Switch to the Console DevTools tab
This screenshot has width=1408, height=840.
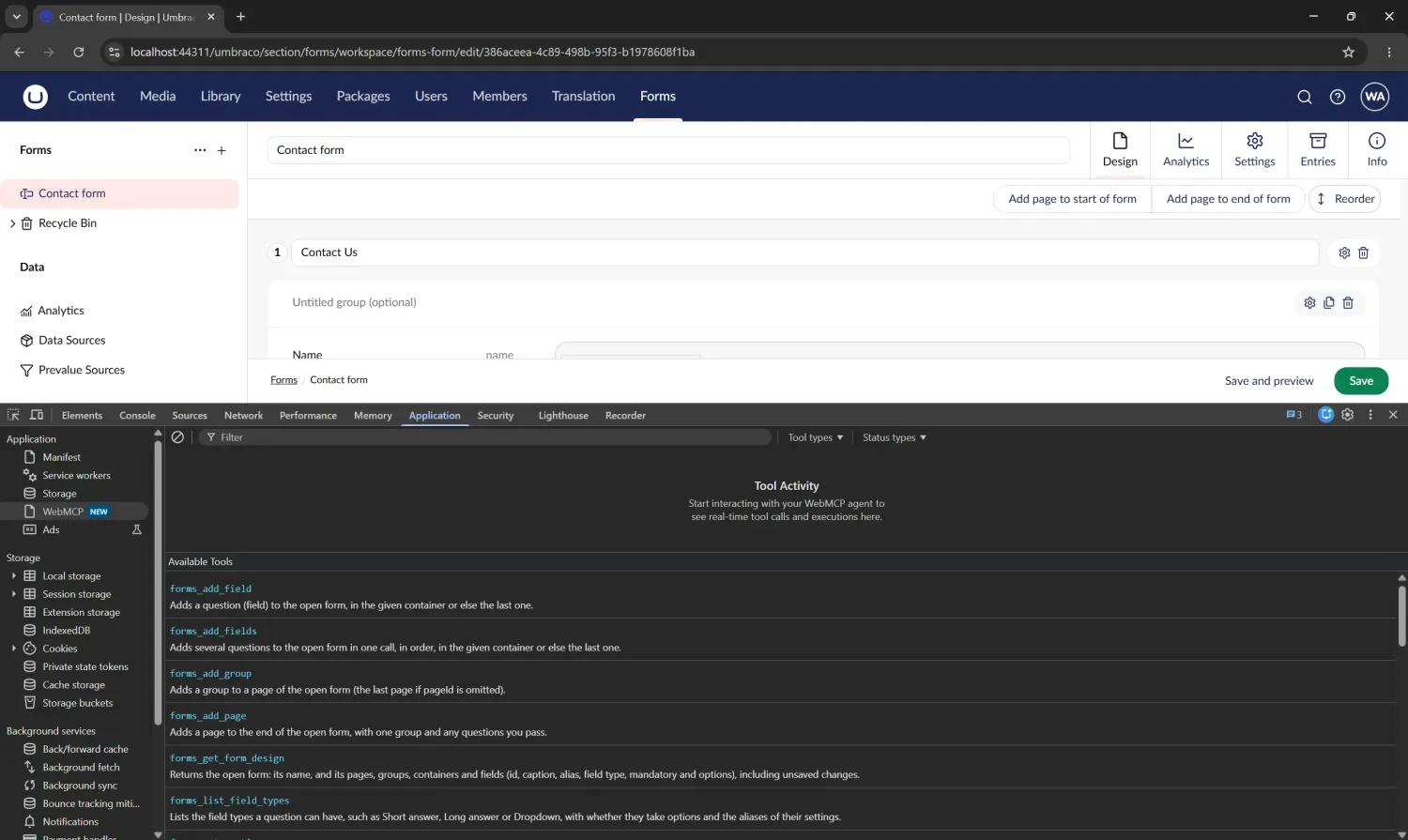(137, 416)
